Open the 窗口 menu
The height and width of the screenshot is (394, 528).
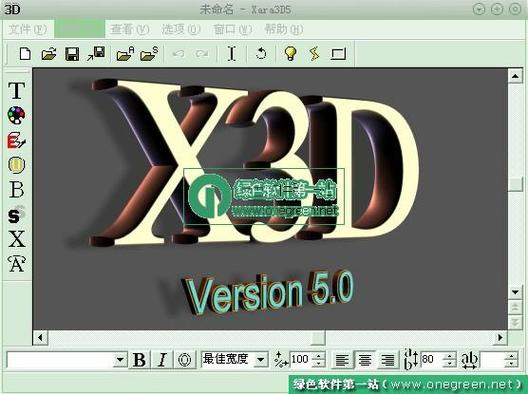232,30
